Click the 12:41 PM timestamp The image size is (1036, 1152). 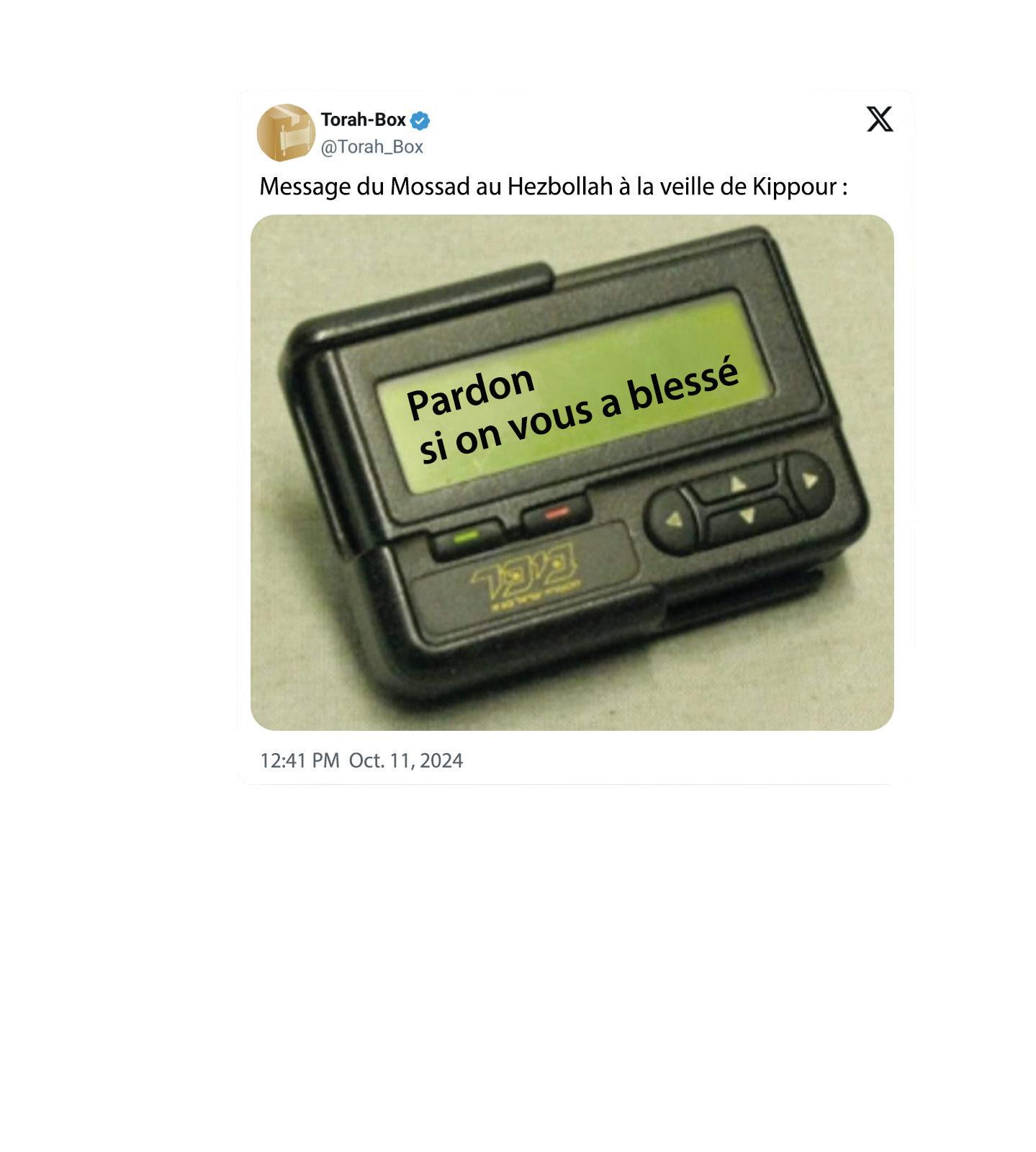(299, 760)
